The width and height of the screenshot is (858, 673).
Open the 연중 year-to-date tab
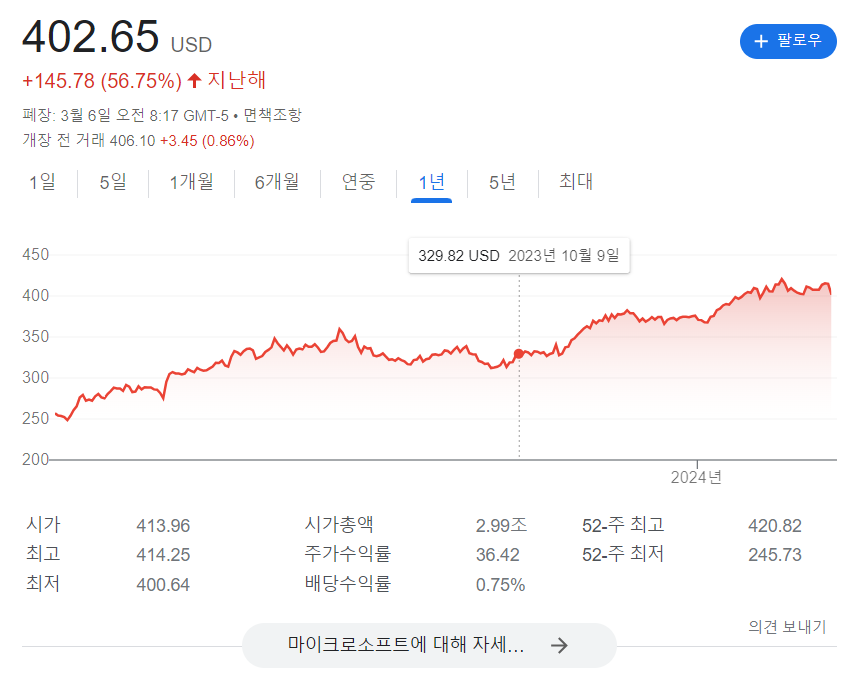point(358,182)
